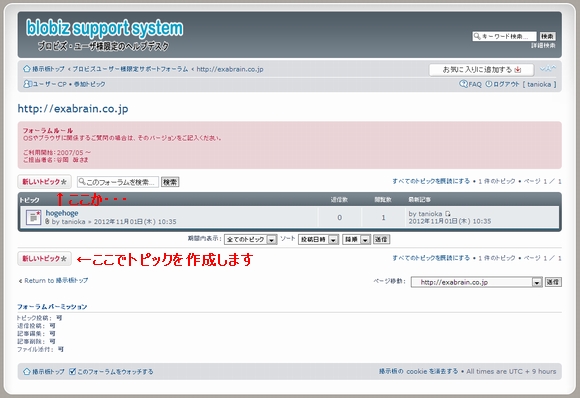The image size is (580, 398).
Task: Click the forum search 検索 button
Action: (170, 182)
